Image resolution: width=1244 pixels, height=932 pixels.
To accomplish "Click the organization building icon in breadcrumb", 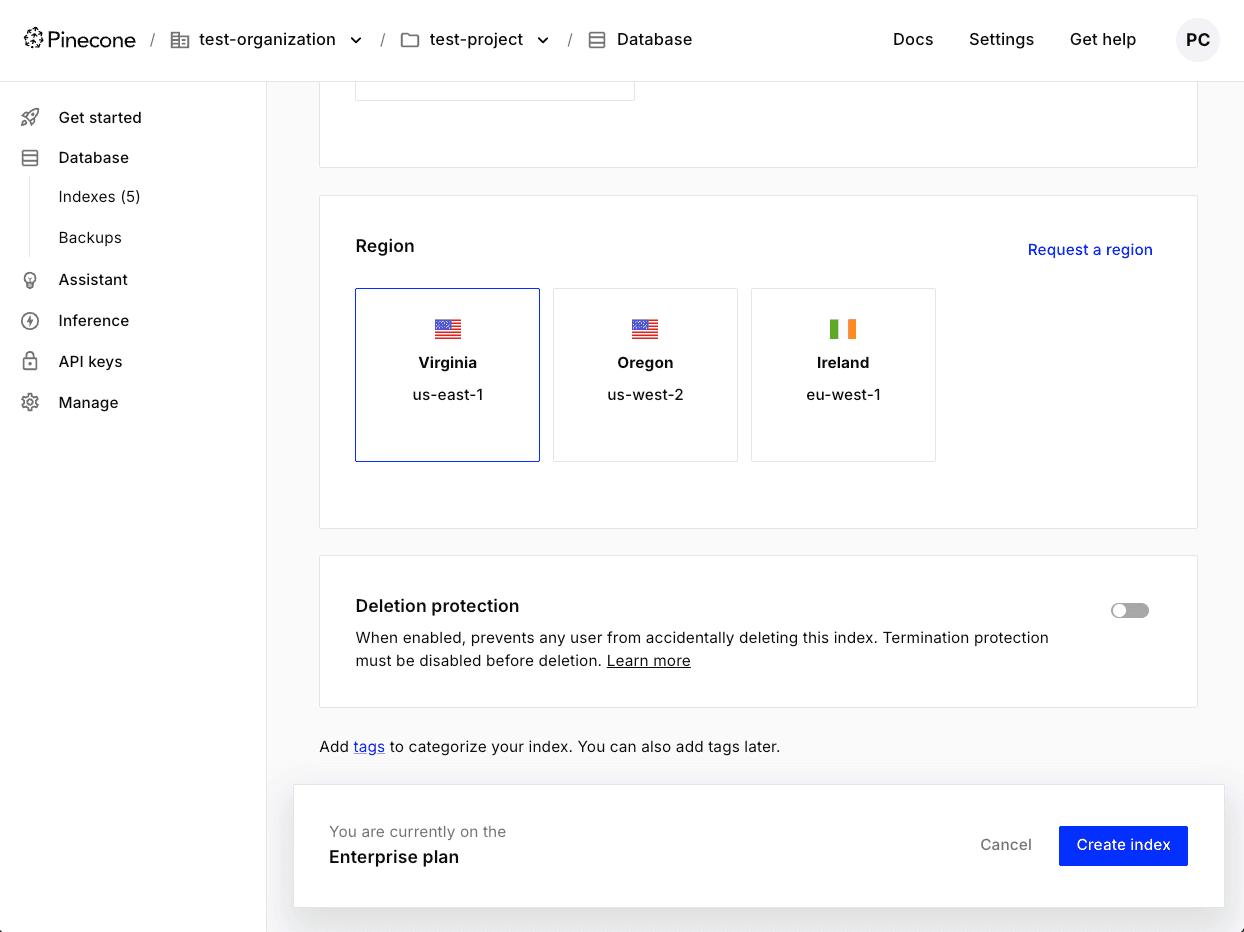I will point(180,39).
